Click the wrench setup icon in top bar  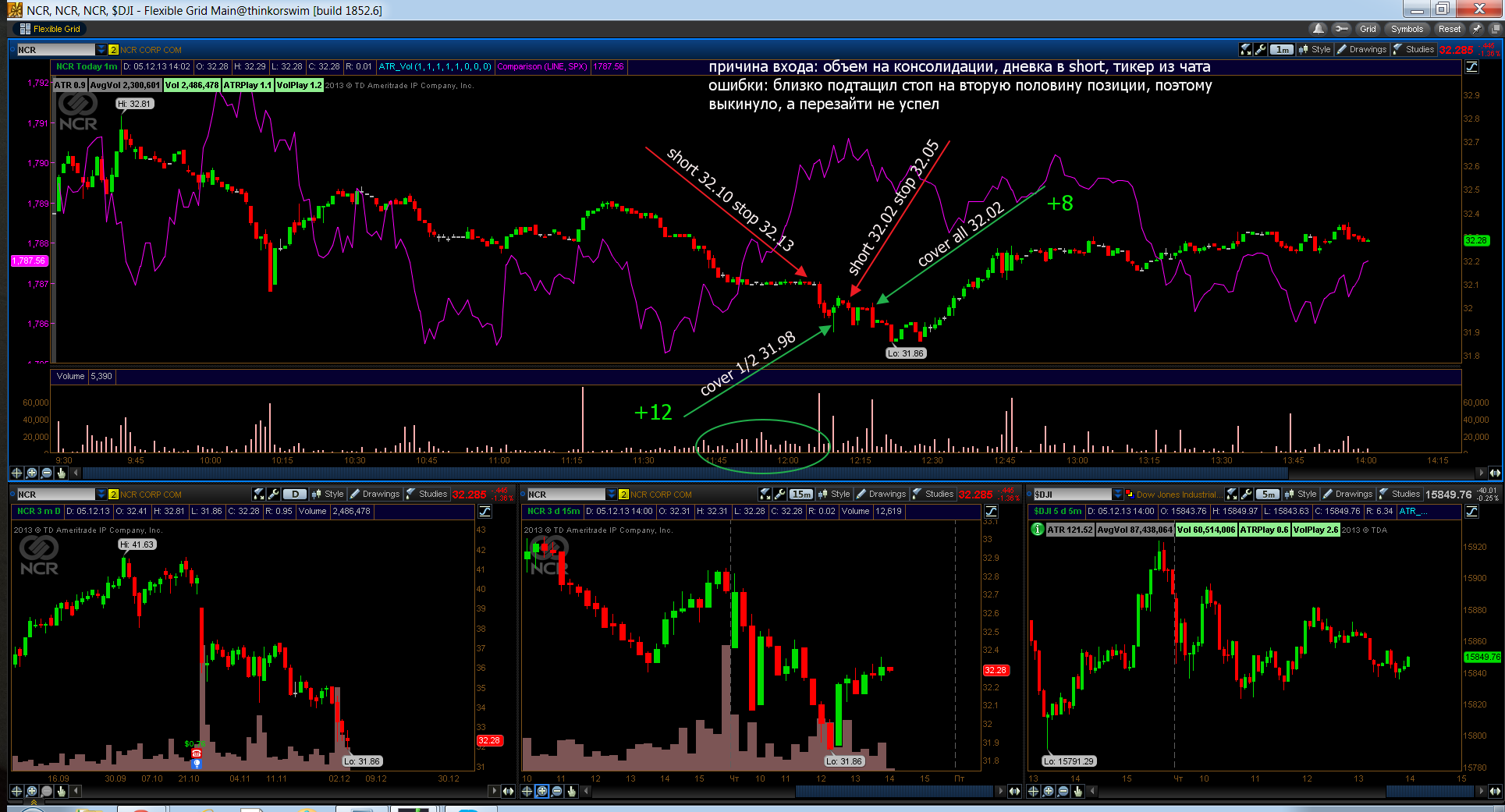click(x=1341, y=29)
